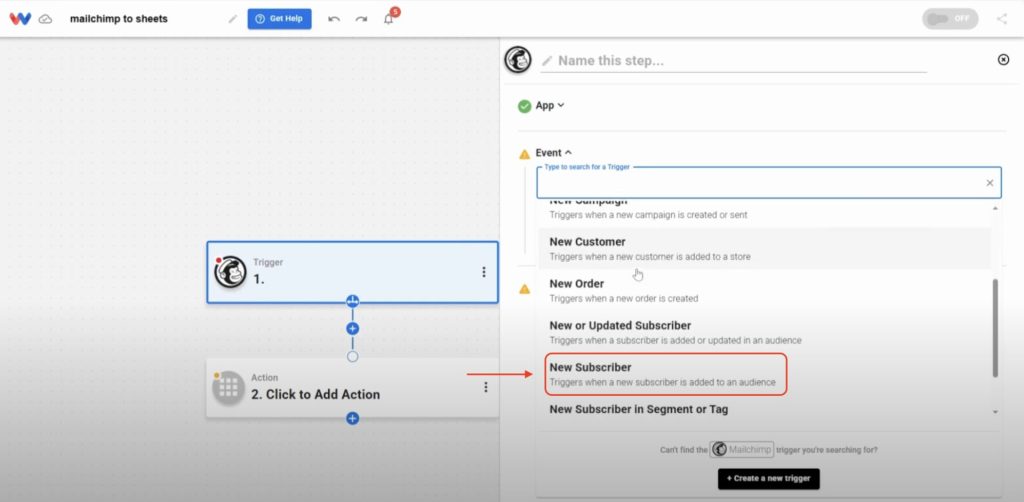Close the step configuration panel
Viewport: 1024px width, 502px height.
point(1004,59)
